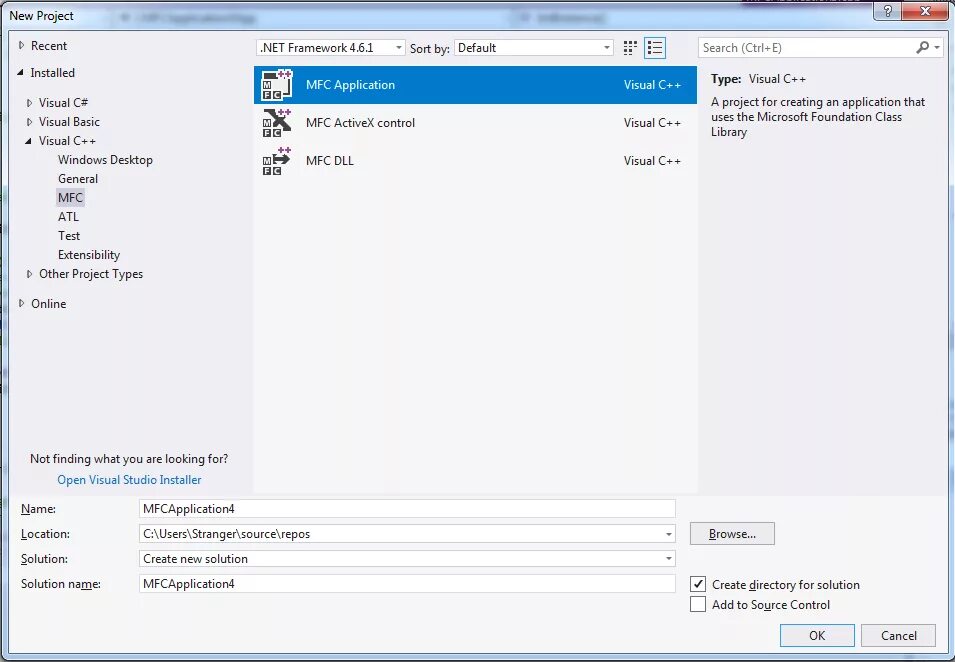This screenshot has height=662, width=955.
Task: Open the .NET Framework 4.6.1 dropdown
Action: (331, 48)
